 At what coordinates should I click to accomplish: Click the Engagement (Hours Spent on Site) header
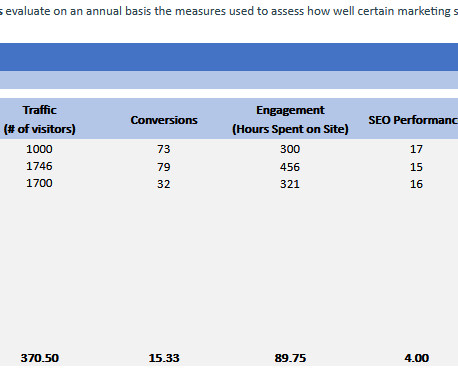[290, 119]
